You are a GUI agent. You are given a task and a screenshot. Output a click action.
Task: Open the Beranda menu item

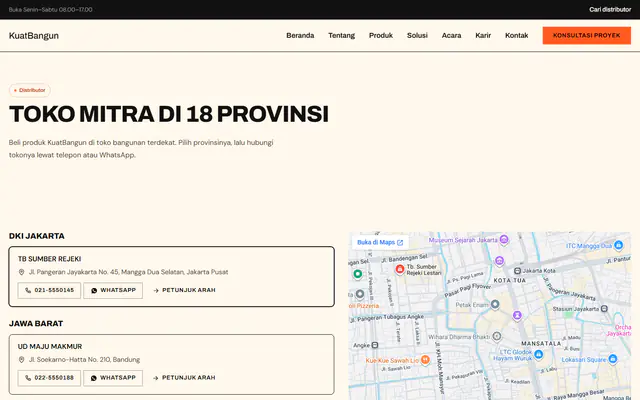pos(300,36)
